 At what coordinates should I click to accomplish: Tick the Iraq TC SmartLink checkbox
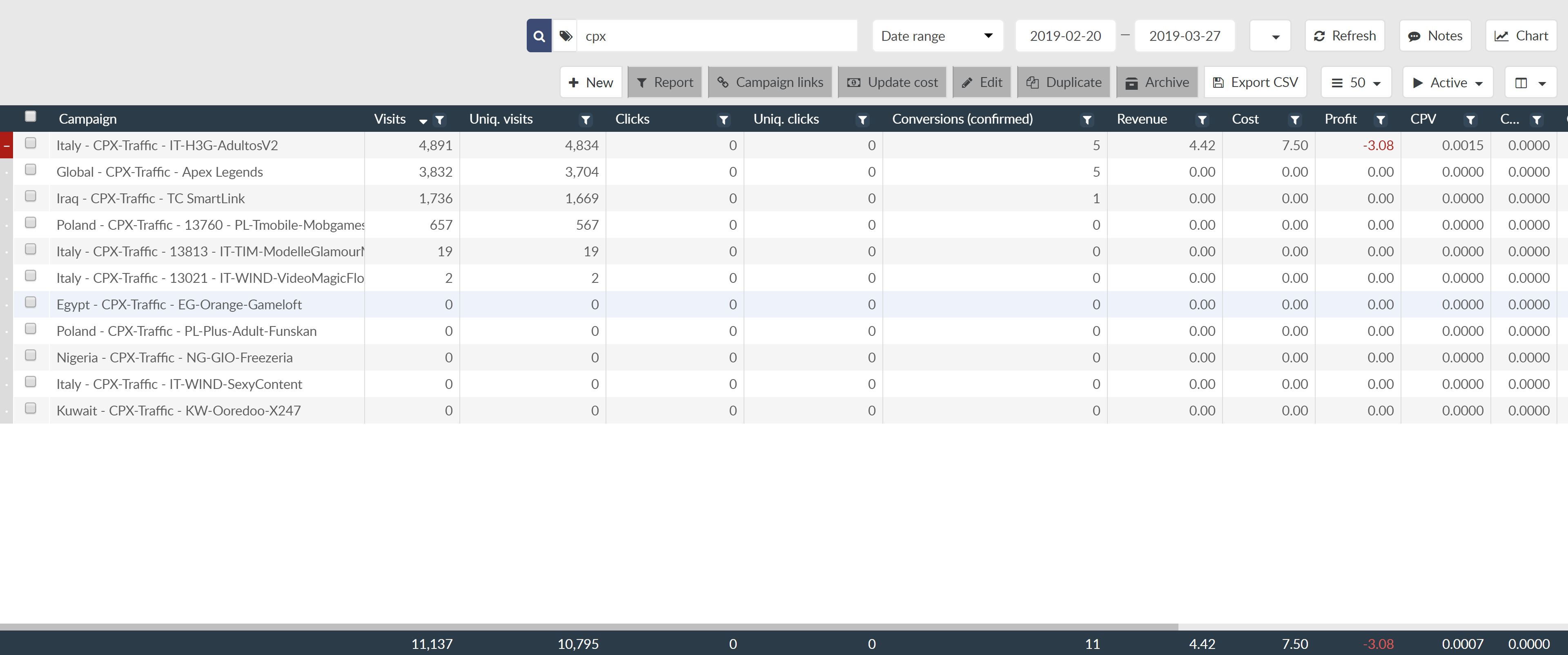tap(31, 196)
